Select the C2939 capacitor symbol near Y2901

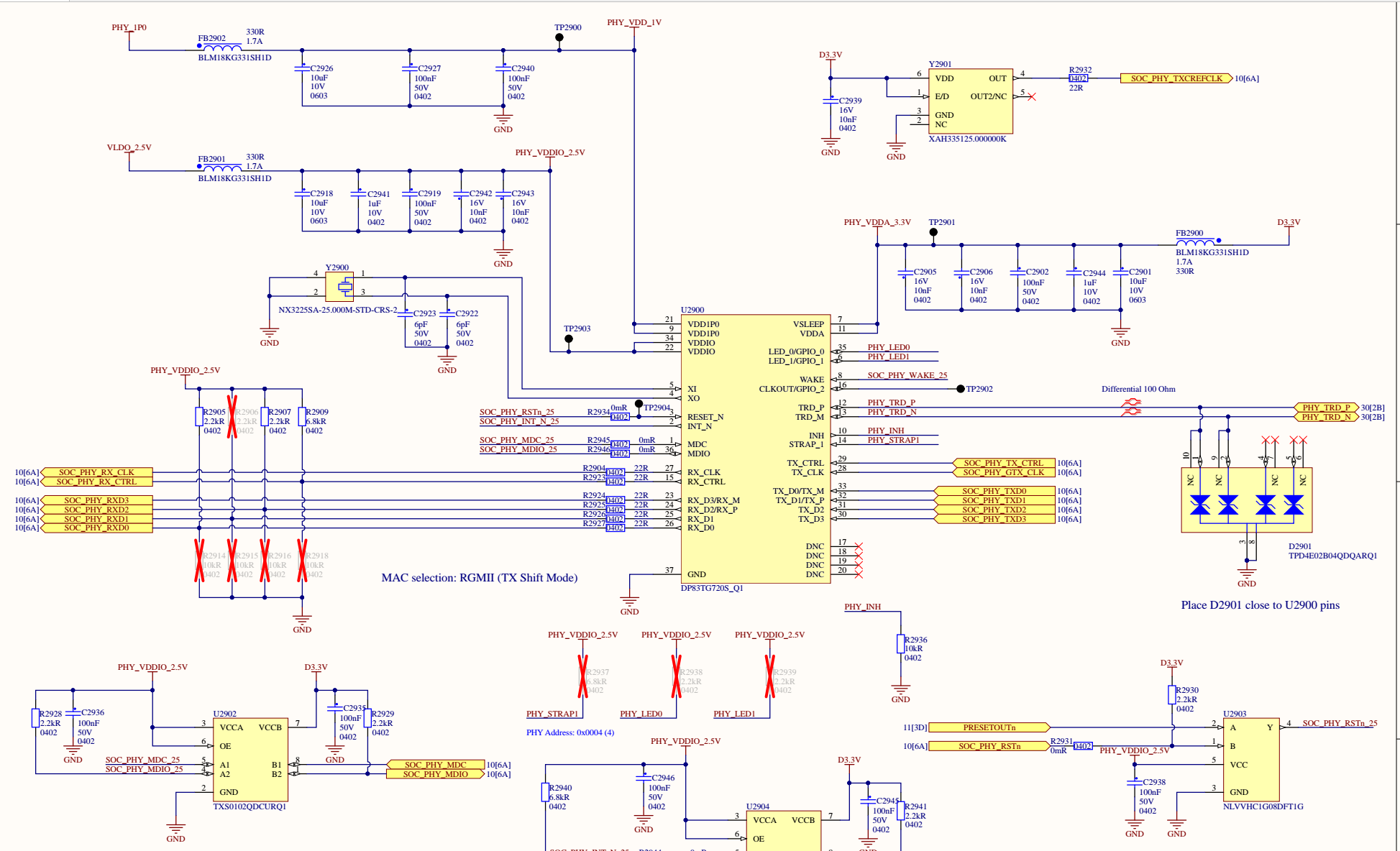tap(831, 101)
